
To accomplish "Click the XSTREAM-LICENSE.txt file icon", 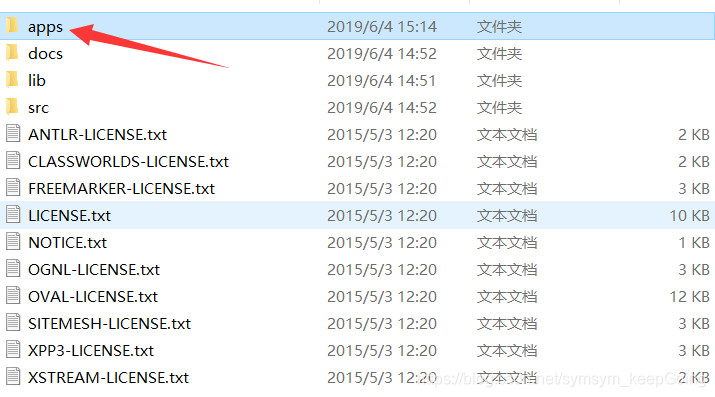I will click(x=13, y=376).
